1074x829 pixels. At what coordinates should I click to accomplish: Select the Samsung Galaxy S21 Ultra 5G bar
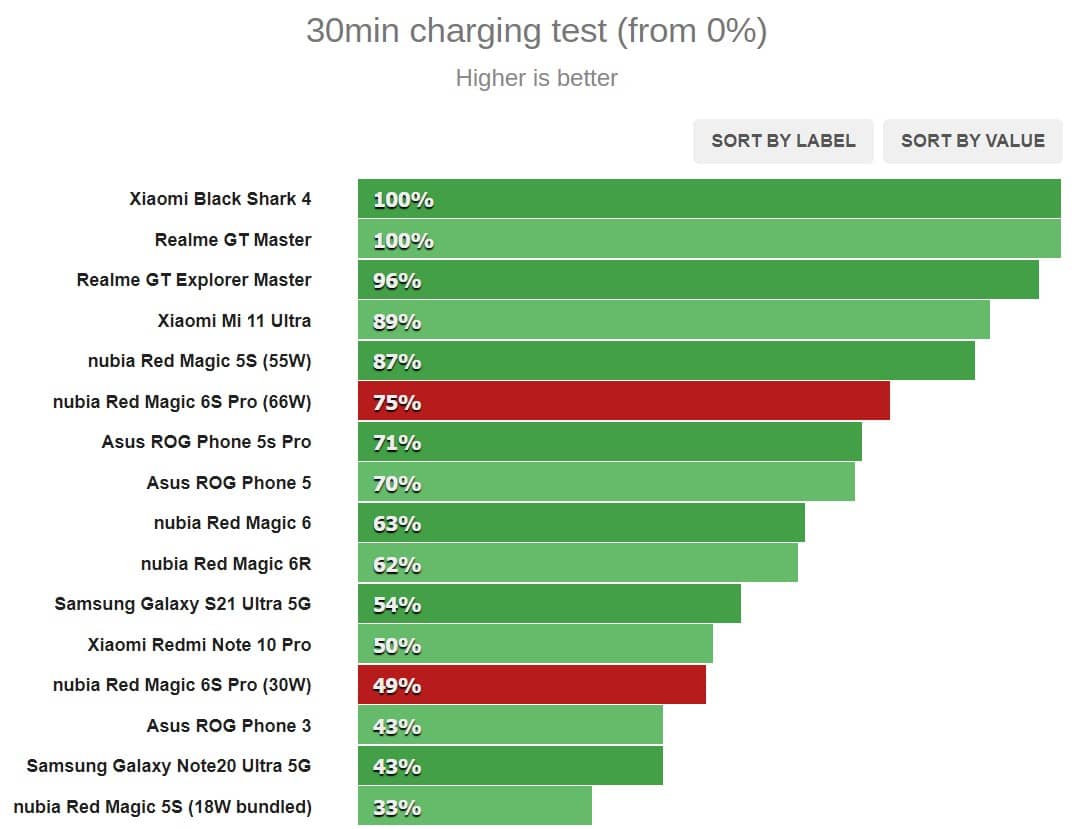click(x=549, y=604)
